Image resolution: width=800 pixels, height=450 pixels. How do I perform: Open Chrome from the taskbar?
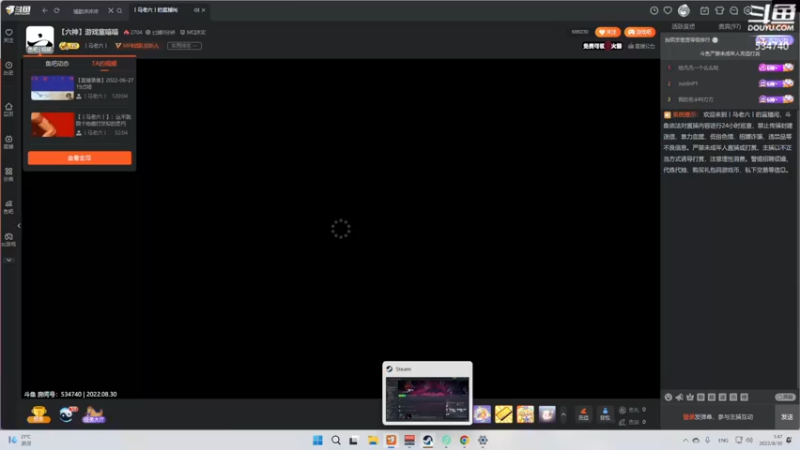[464, 440]
